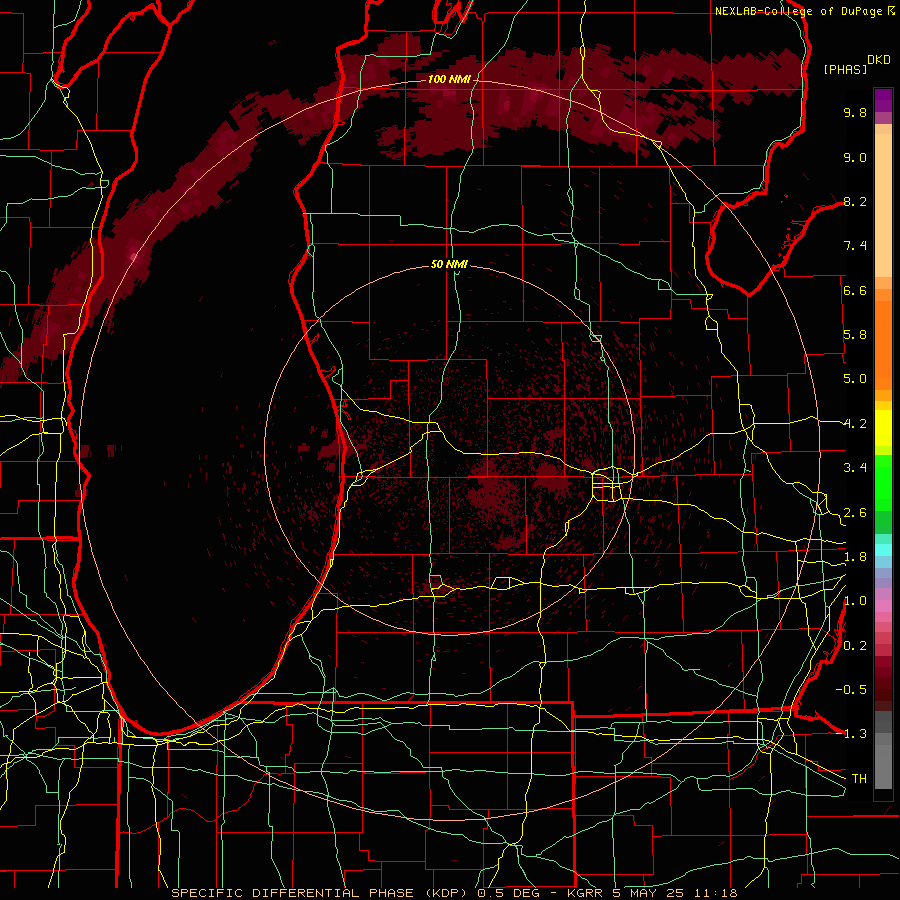The image size is (900, 900).
Task: Click the 4.2 scale value
Action: (x=855, y=424)
